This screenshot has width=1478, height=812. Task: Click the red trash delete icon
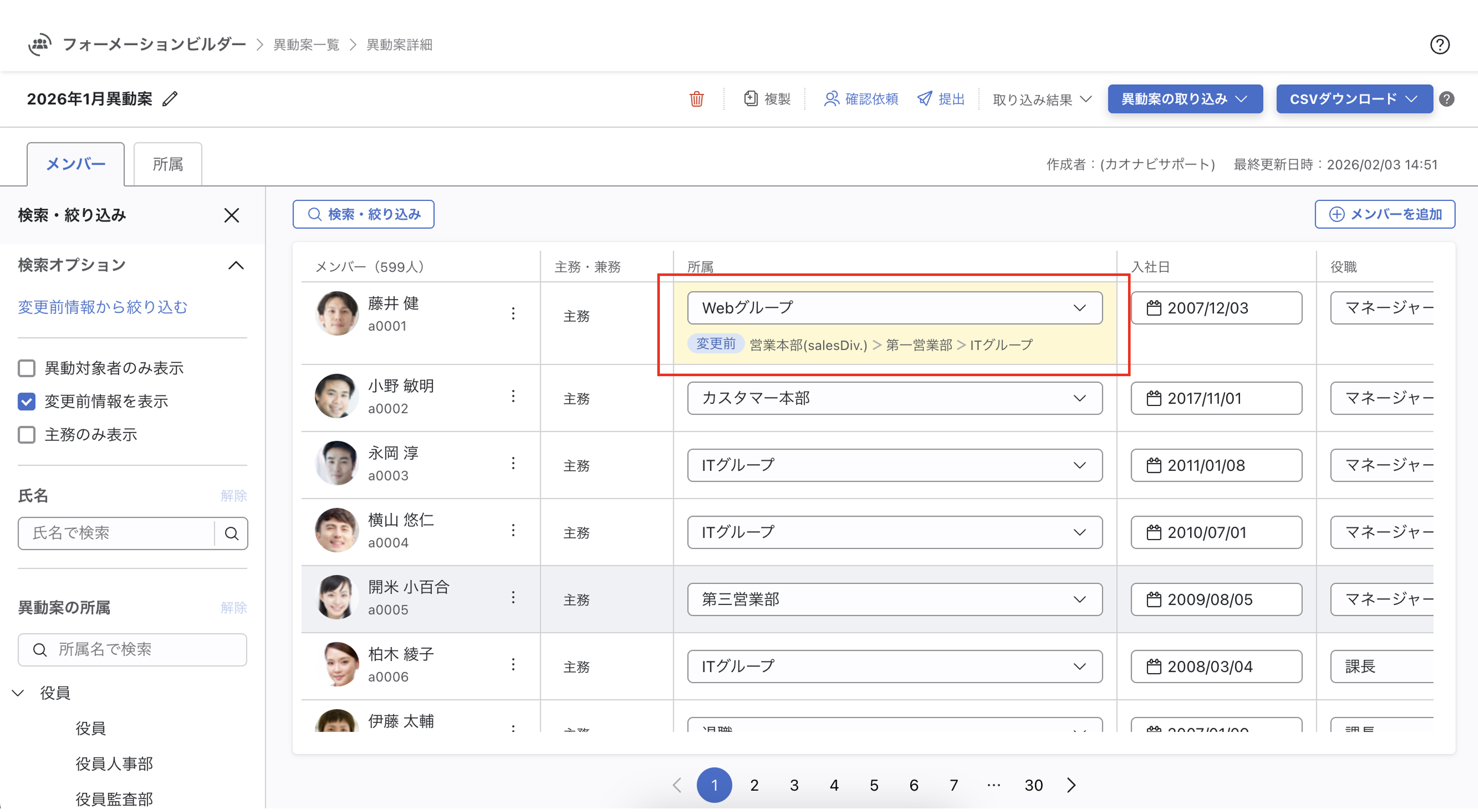[x=696, y=99]
